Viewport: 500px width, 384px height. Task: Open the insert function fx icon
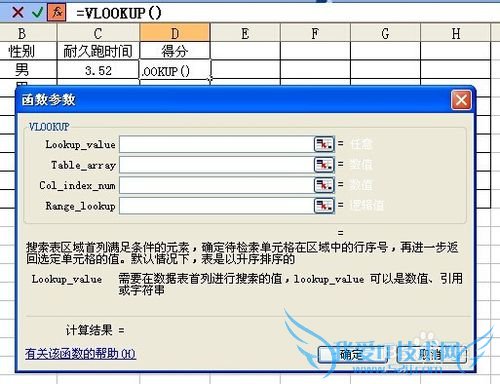point(57,13)
